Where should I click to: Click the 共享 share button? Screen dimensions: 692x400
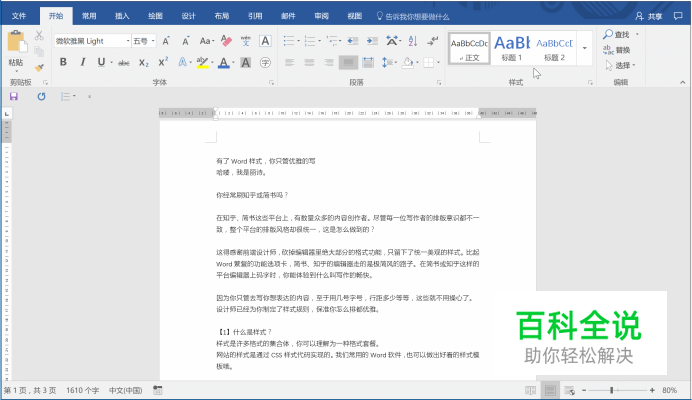tap(649, 16)
